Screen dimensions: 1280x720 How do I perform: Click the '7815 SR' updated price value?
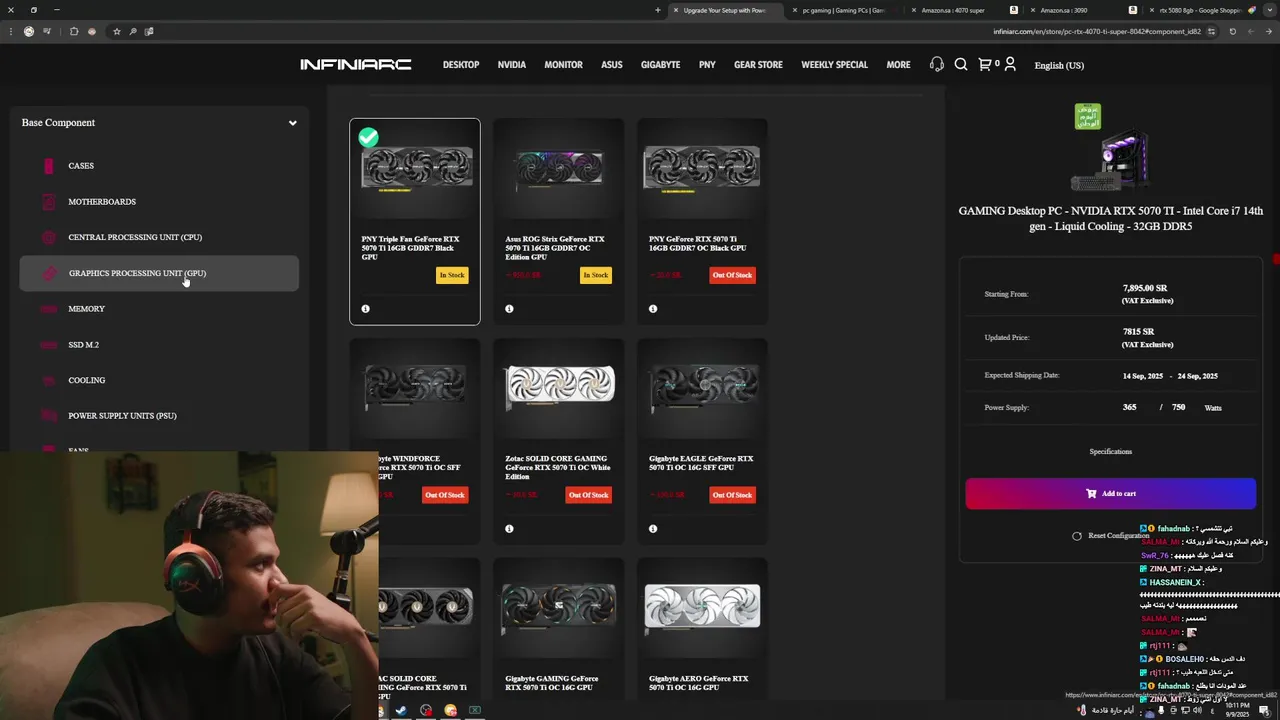(1138, 331)
